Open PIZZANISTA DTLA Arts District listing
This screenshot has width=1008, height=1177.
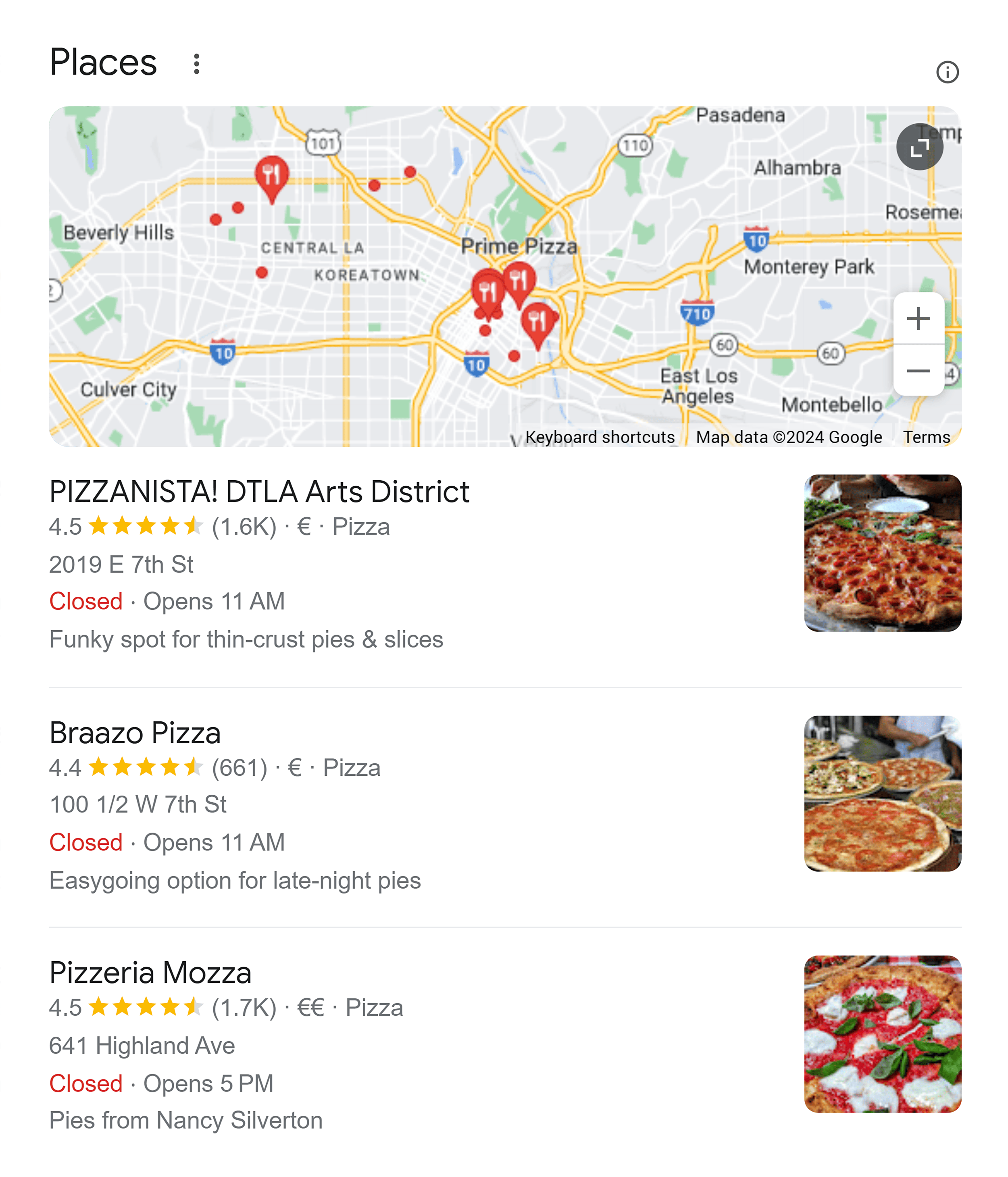click(x=261, y=490)
